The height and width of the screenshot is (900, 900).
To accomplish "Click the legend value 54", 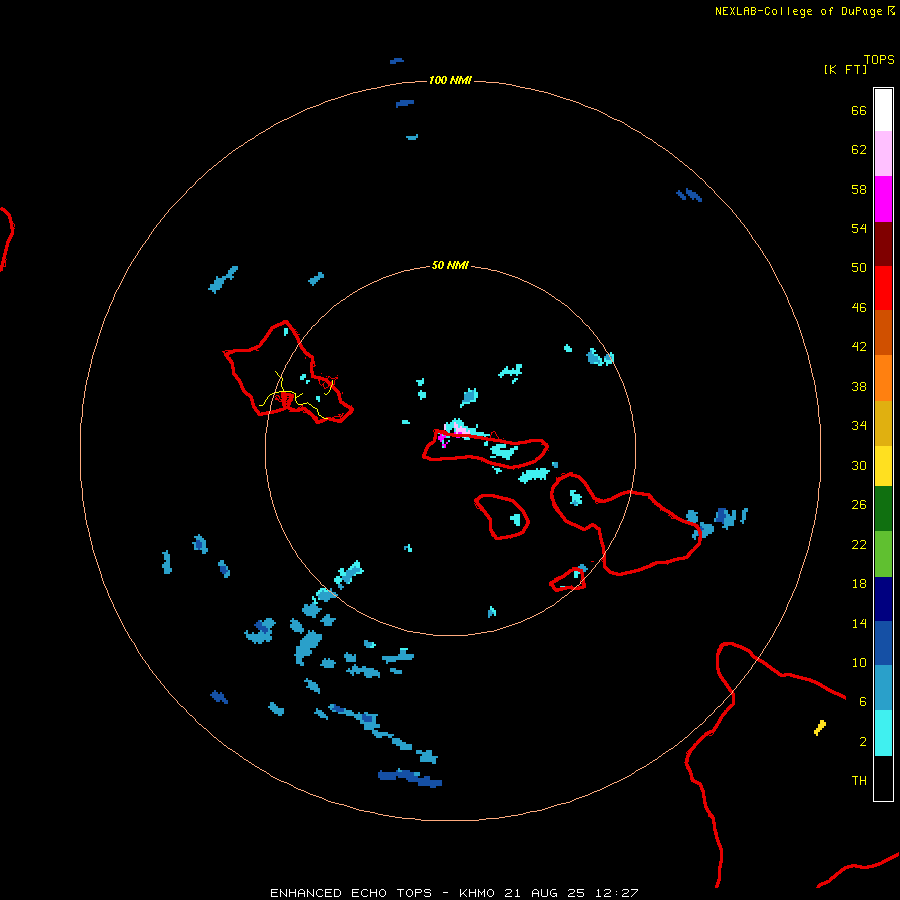I will (859, 228).
